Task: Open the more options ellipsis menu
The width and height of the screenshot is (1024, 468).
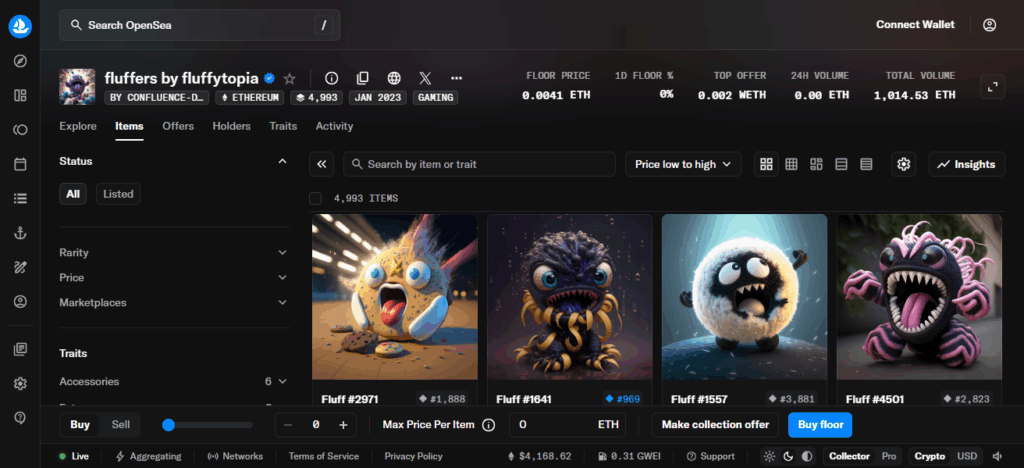Action: tap(456, 78)
